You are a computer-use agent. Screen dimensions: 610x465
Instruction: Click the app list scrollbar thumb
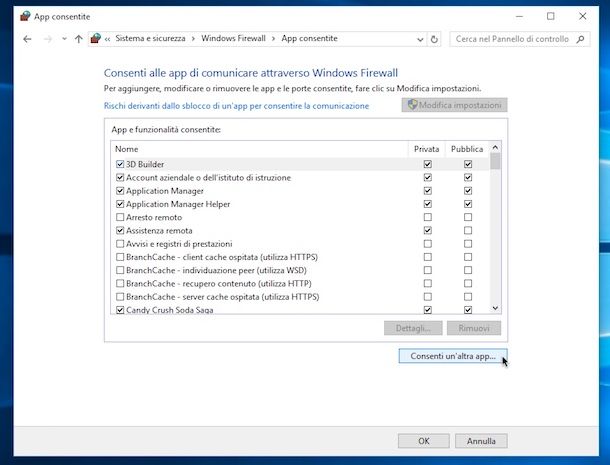coord(495,161)
